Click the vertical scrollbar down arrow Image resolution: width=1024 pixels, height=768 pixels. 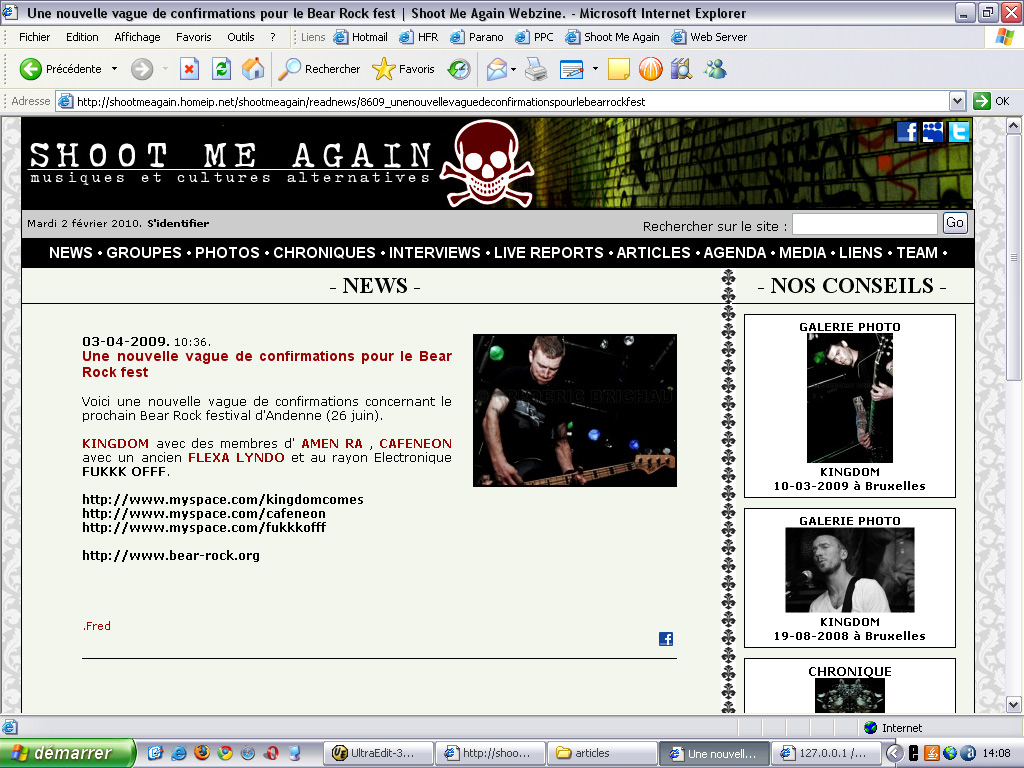coord(1014,705)
